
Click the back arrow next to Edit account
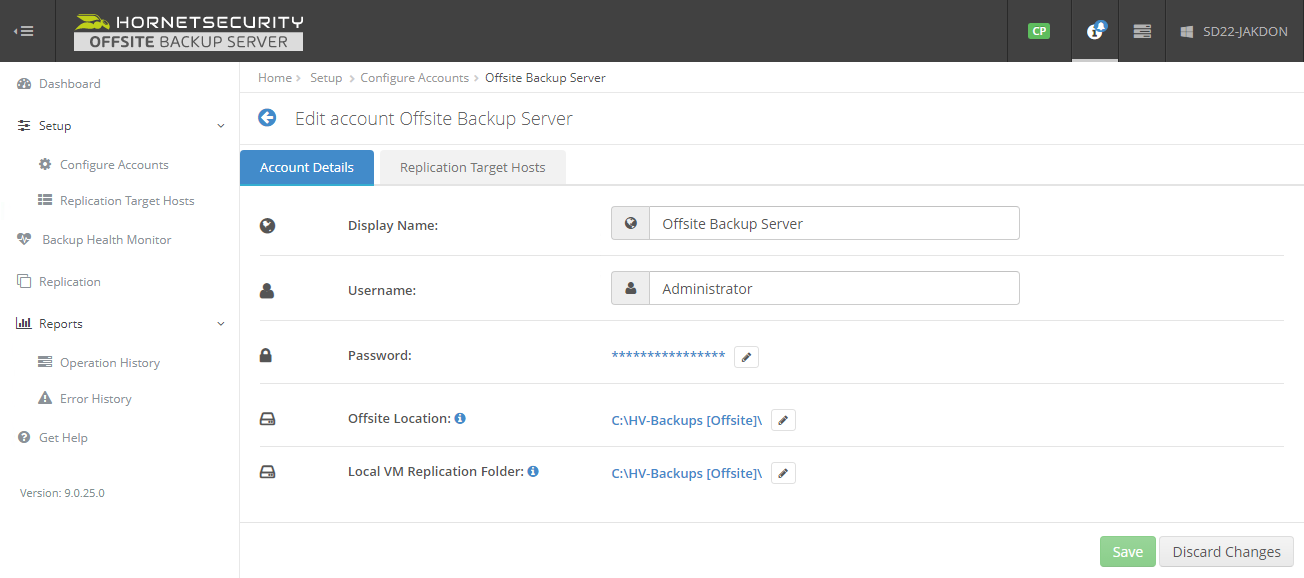point(266,117)
